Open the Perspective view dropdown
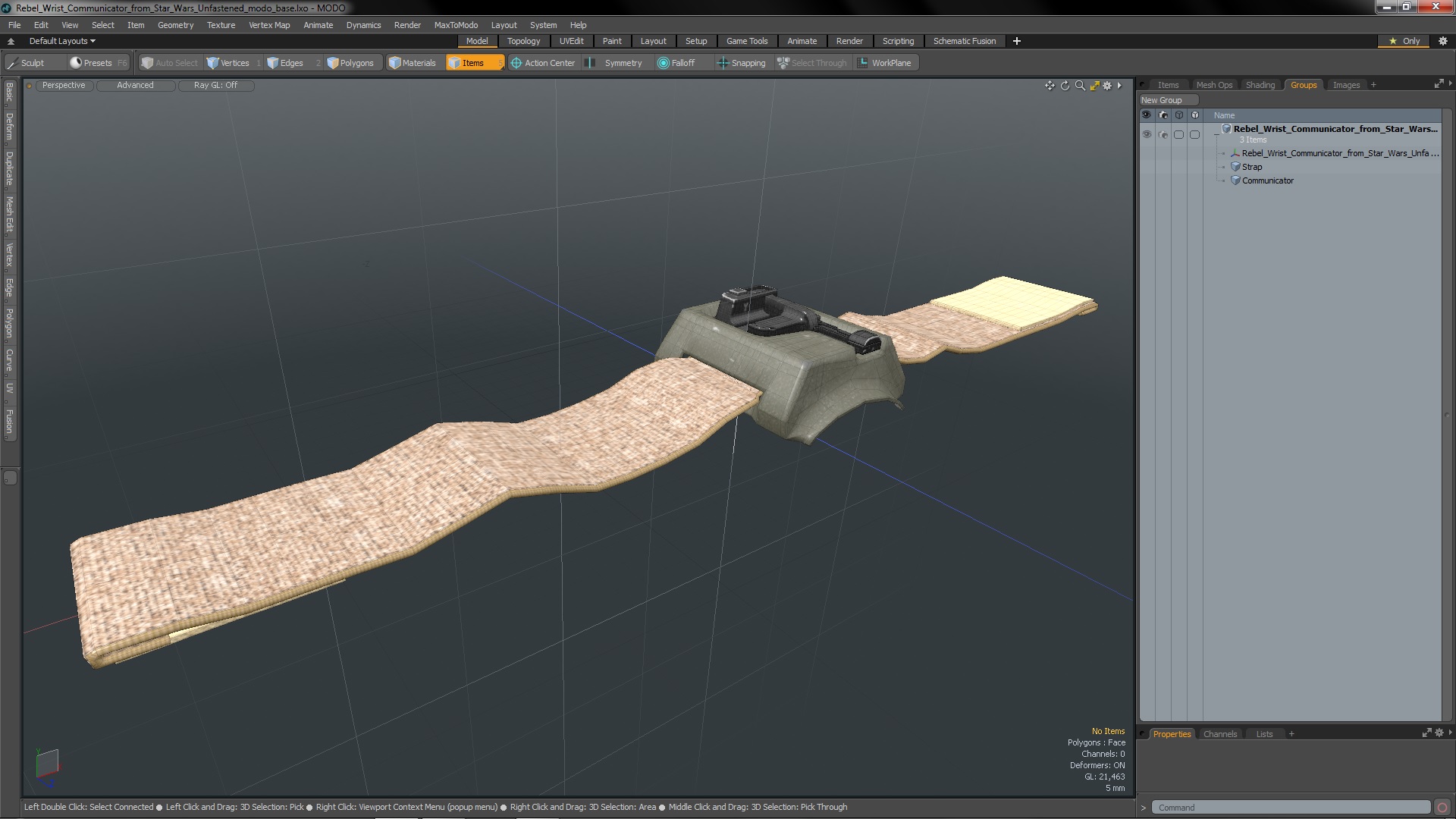The width and height of the screenshot is (1456, 819). coord(64,86)
